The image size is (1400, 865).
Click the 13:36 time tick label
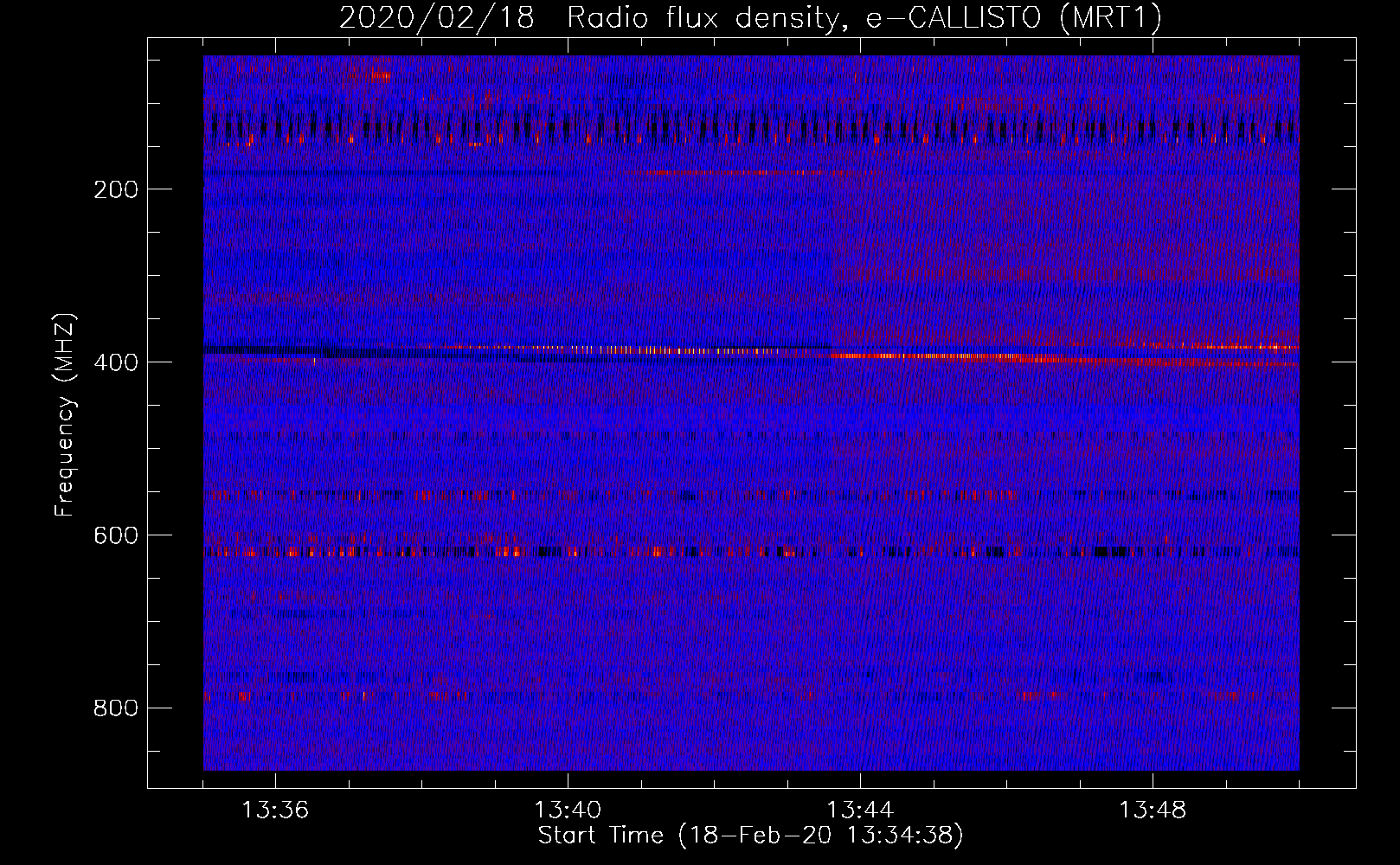coord(275,811)
